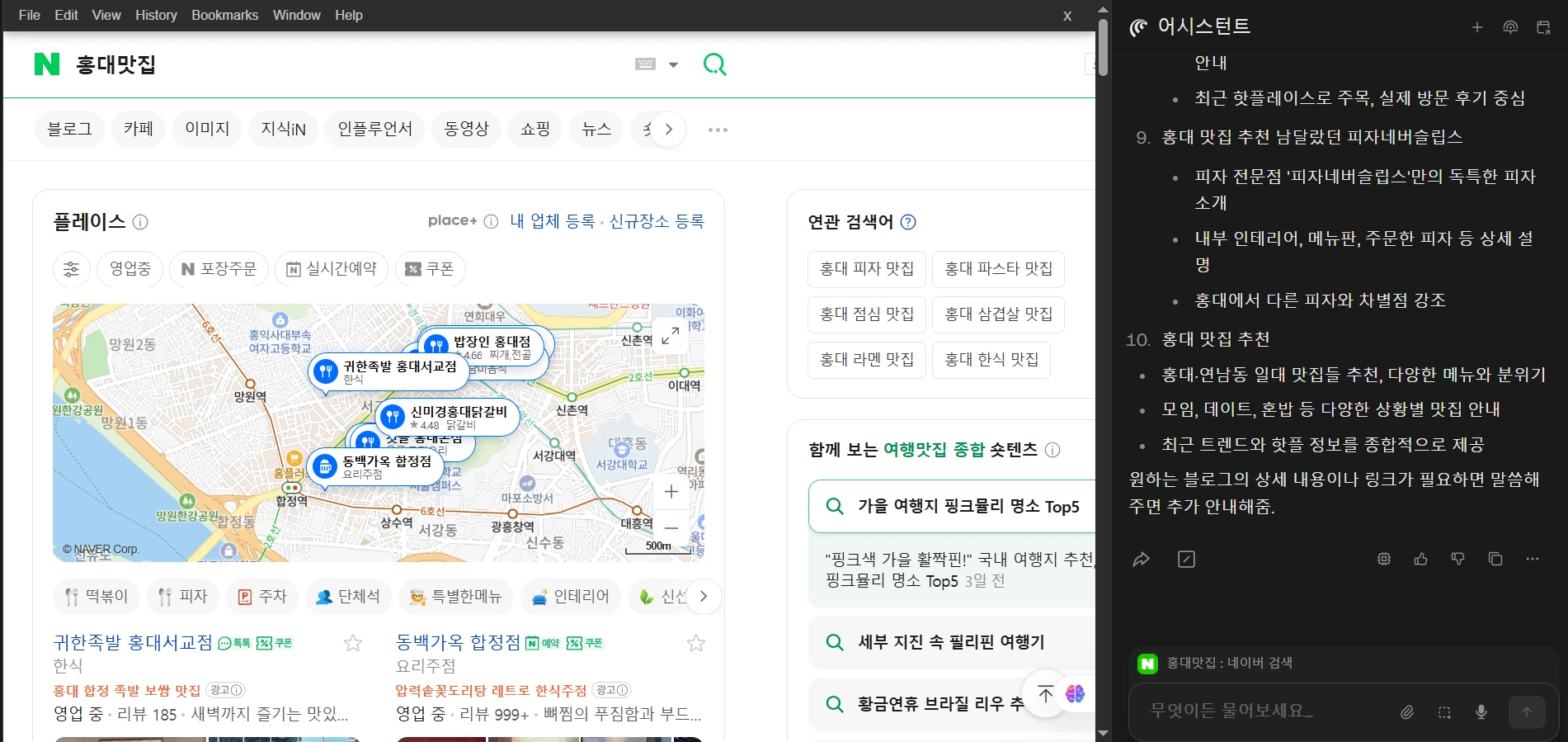Click the assistant message input field
Screen dimensions: 1568x742
click(1262, 711)
